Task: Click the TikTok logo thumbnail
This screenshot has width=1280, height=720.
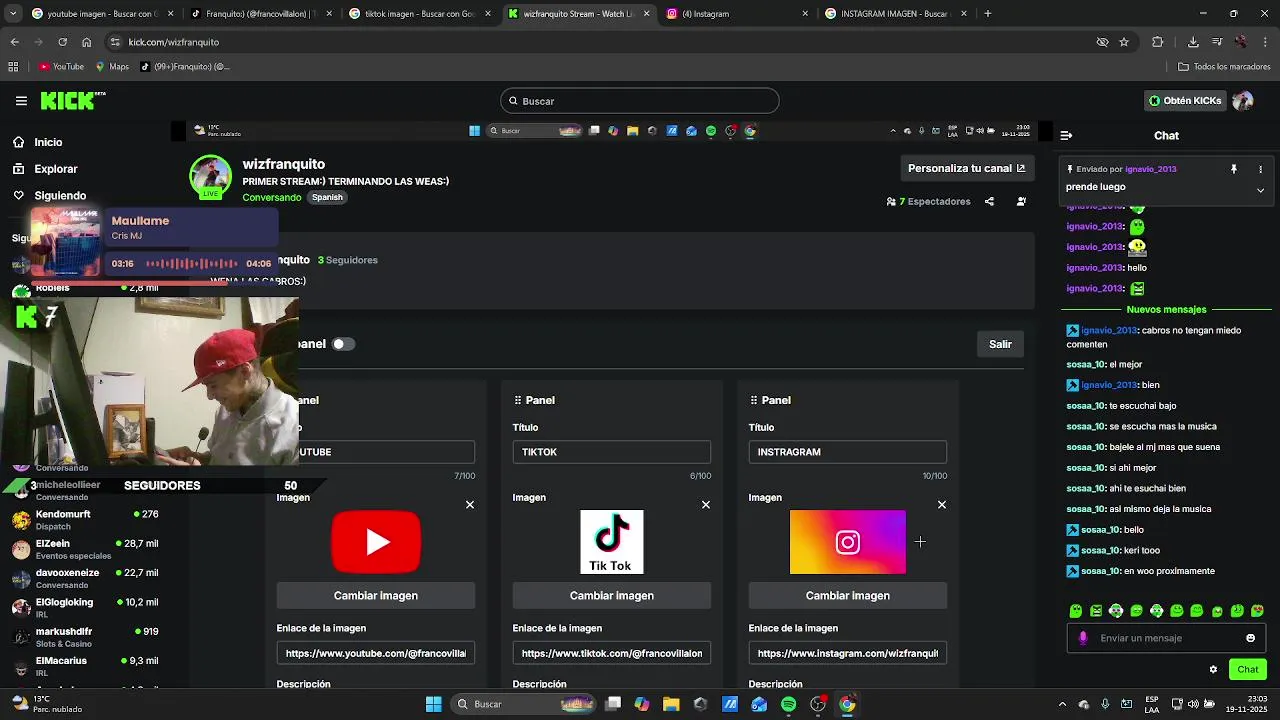Action: 612,542
